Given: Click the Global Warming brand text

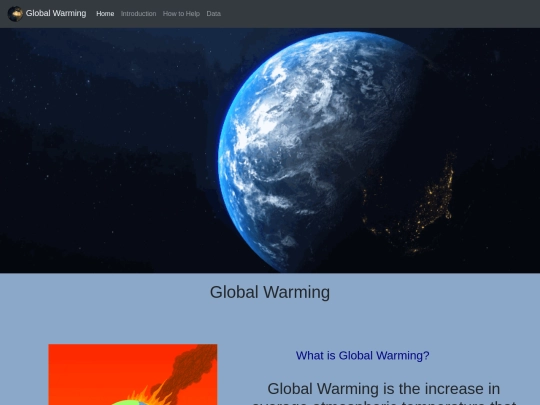Looking at the screenshot, I should [56, 13].
